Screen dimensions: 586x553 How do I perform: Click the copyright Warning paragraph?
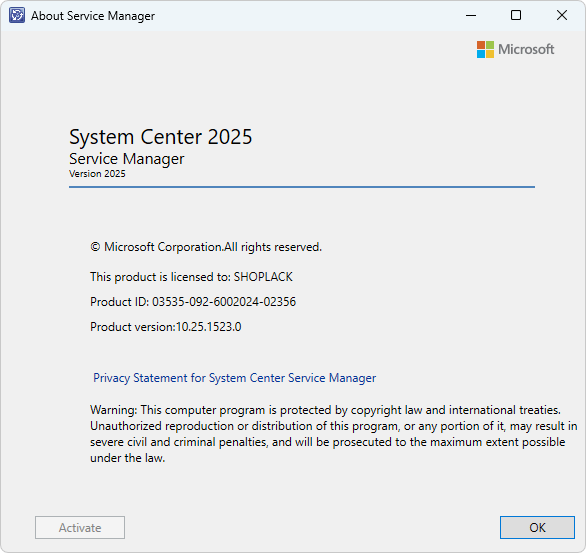(333, 434)
